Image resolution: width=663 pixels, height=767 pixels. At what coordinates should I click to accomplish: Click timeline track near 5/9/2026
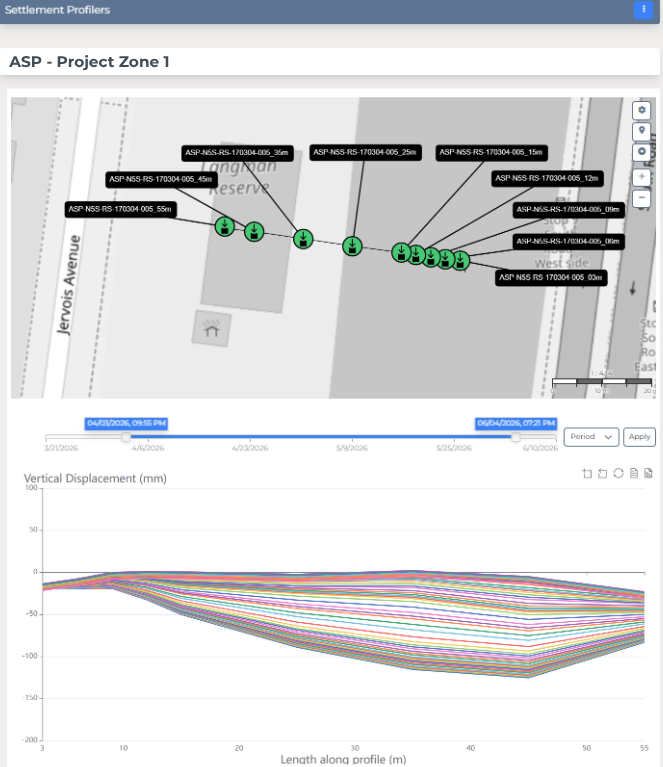[x=352, y=437]
